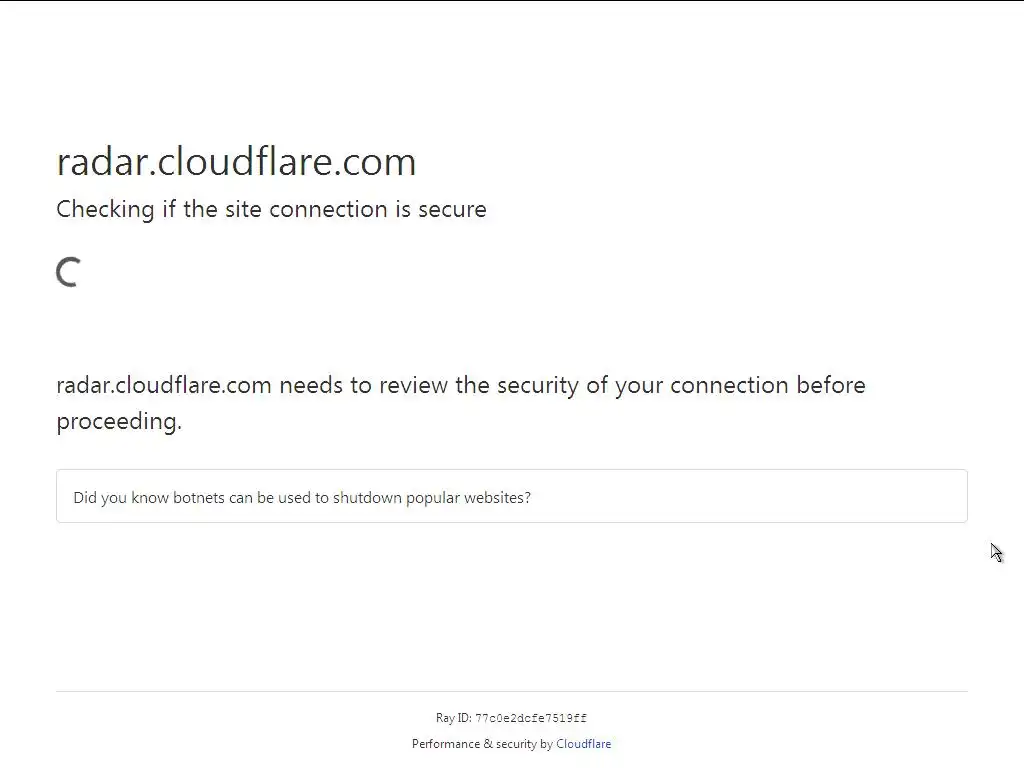Viewport: 1024px width, 768px height.
Task: Click the large radar.cloudflare.com page heading
Action: (x=236, y=162)
